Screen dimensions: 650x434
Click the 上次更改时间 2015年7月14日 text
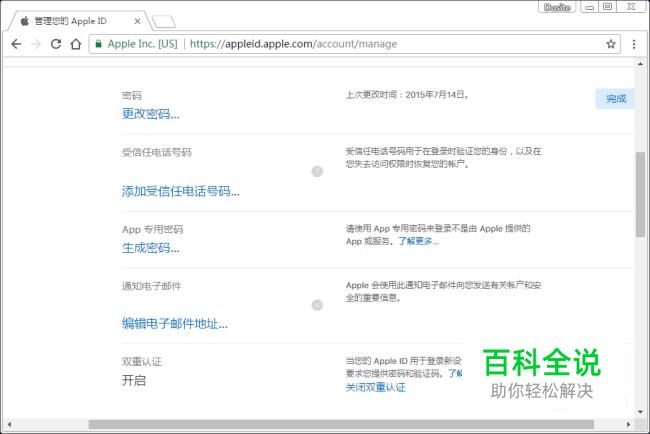[x=407, y=95]
